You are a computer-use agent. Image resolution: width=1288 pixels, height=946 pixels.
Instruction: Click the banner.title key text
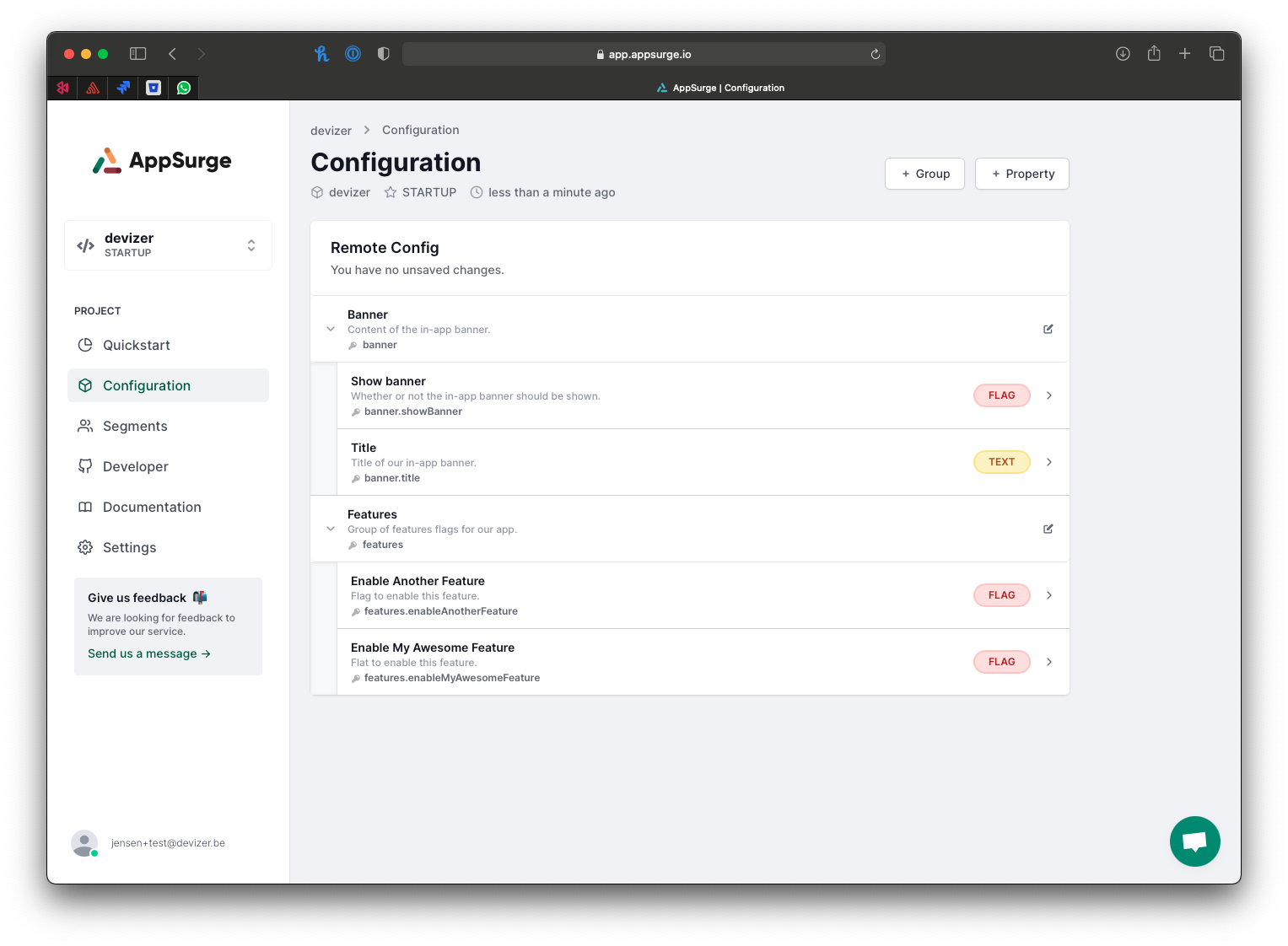click(392, 478)
